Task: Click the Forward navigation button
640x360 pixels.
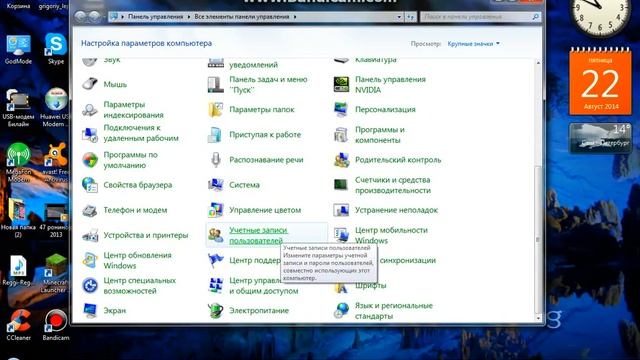Action: pos(94,16)
